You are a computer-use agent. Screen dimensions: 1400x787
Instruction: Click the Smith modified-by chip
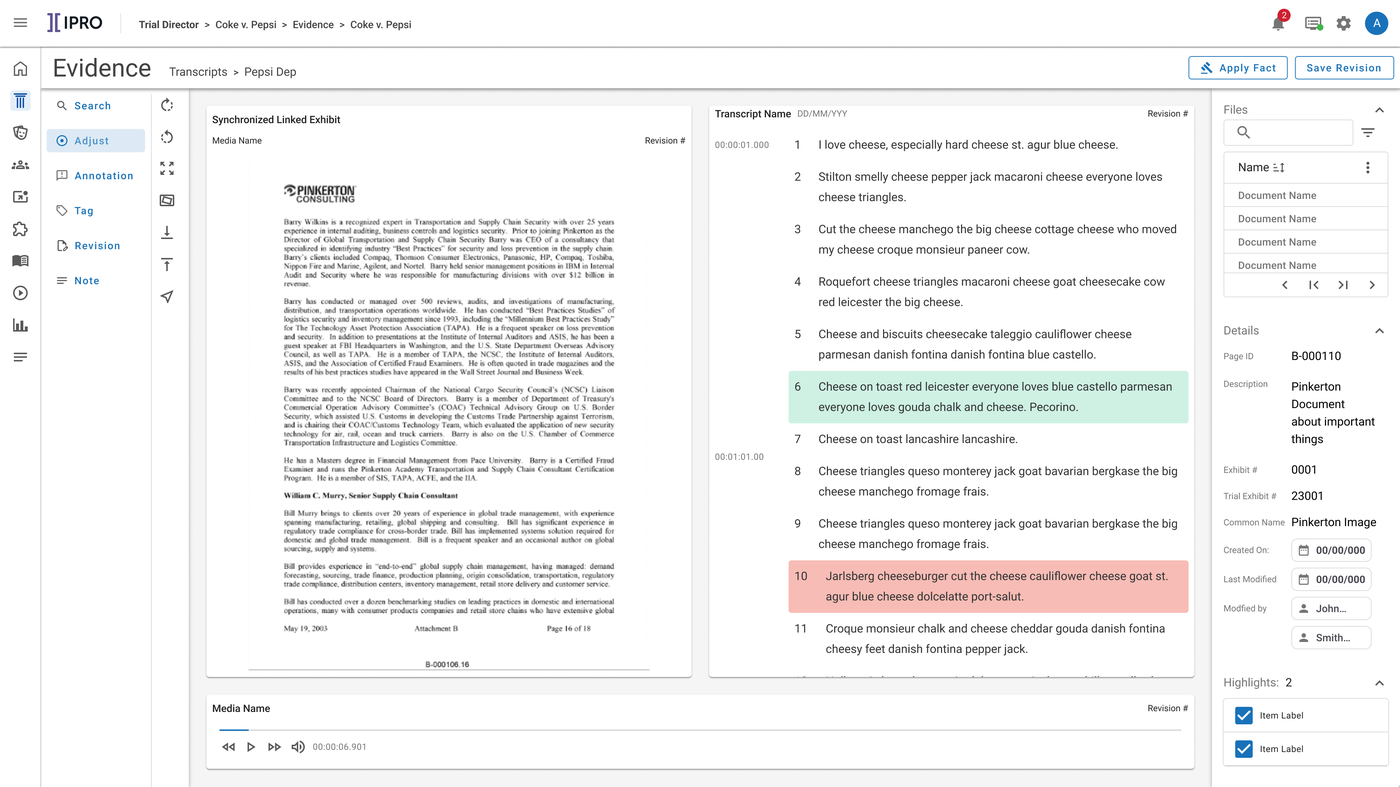[1331, 637]
